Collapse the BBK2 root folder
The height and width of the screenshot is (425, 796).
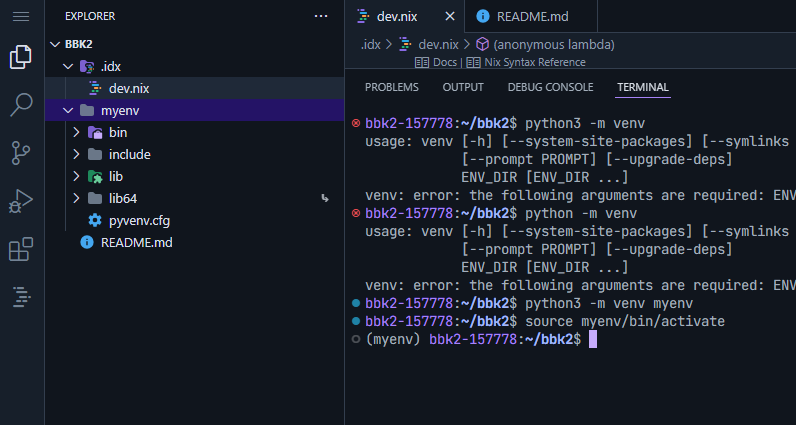pyautogui.click(x=55, y=44)
